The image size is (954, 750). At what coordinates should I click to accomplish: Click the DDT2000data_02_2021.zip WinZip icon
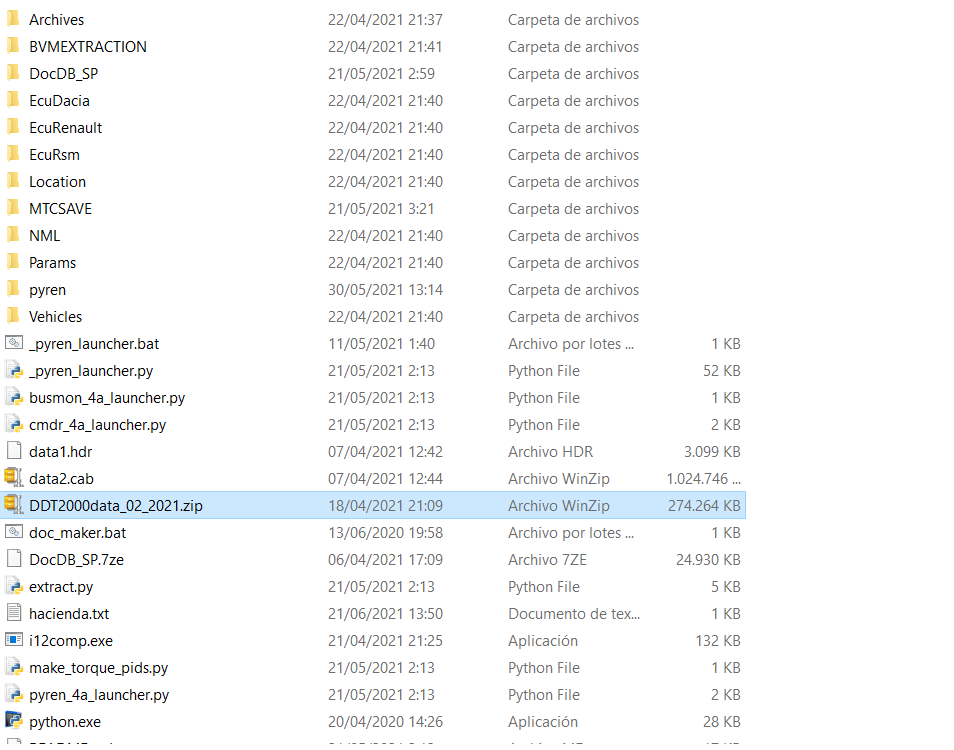tap(14, 505)
